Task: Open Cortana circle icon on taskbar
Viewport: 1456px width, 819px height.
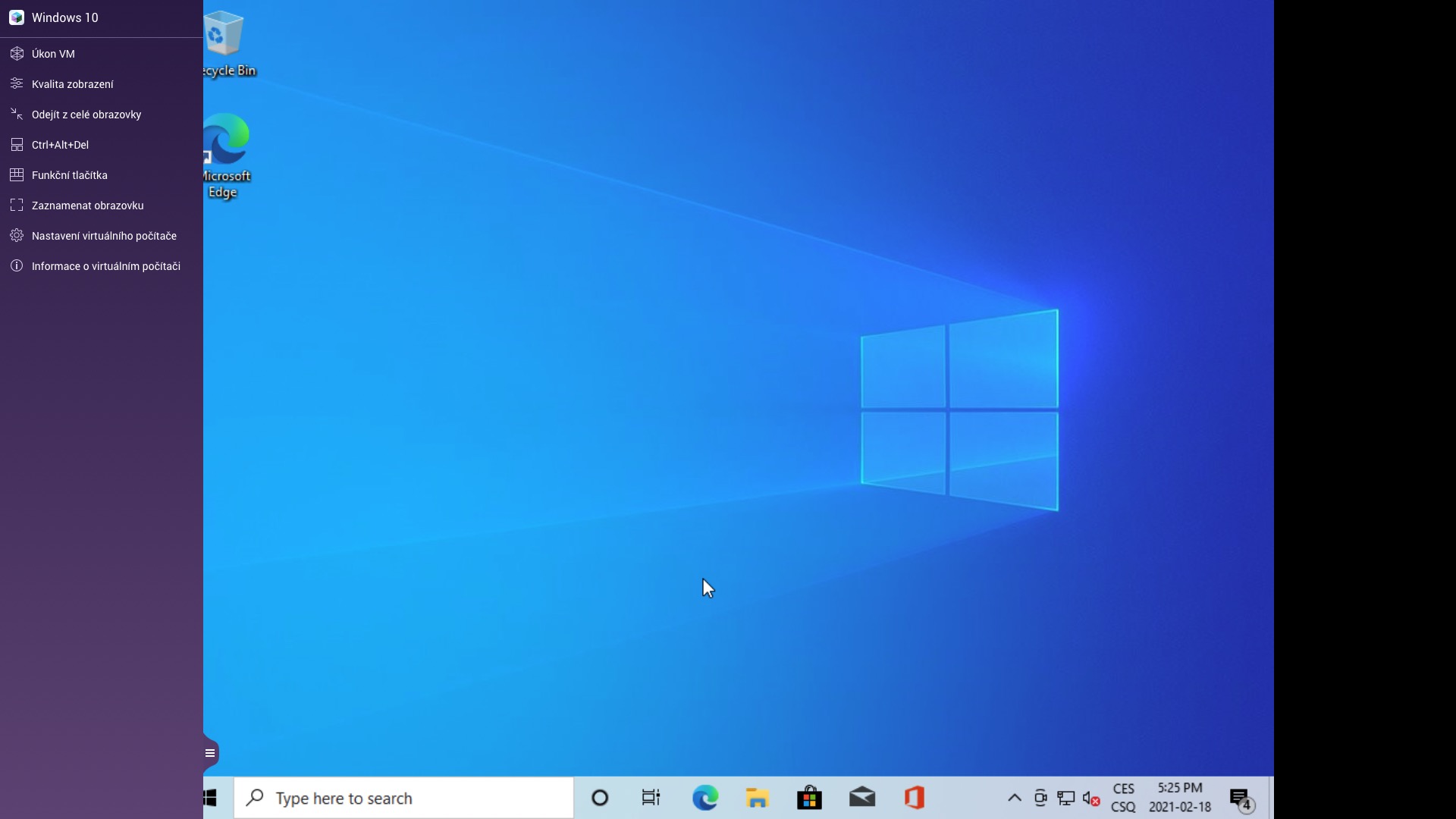Action: coord(600,798)
